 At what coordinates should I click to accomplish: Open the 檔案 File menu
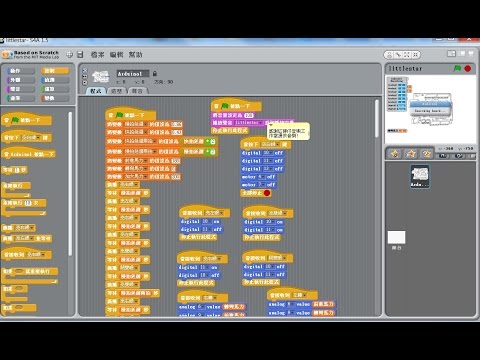coord(98,55)
